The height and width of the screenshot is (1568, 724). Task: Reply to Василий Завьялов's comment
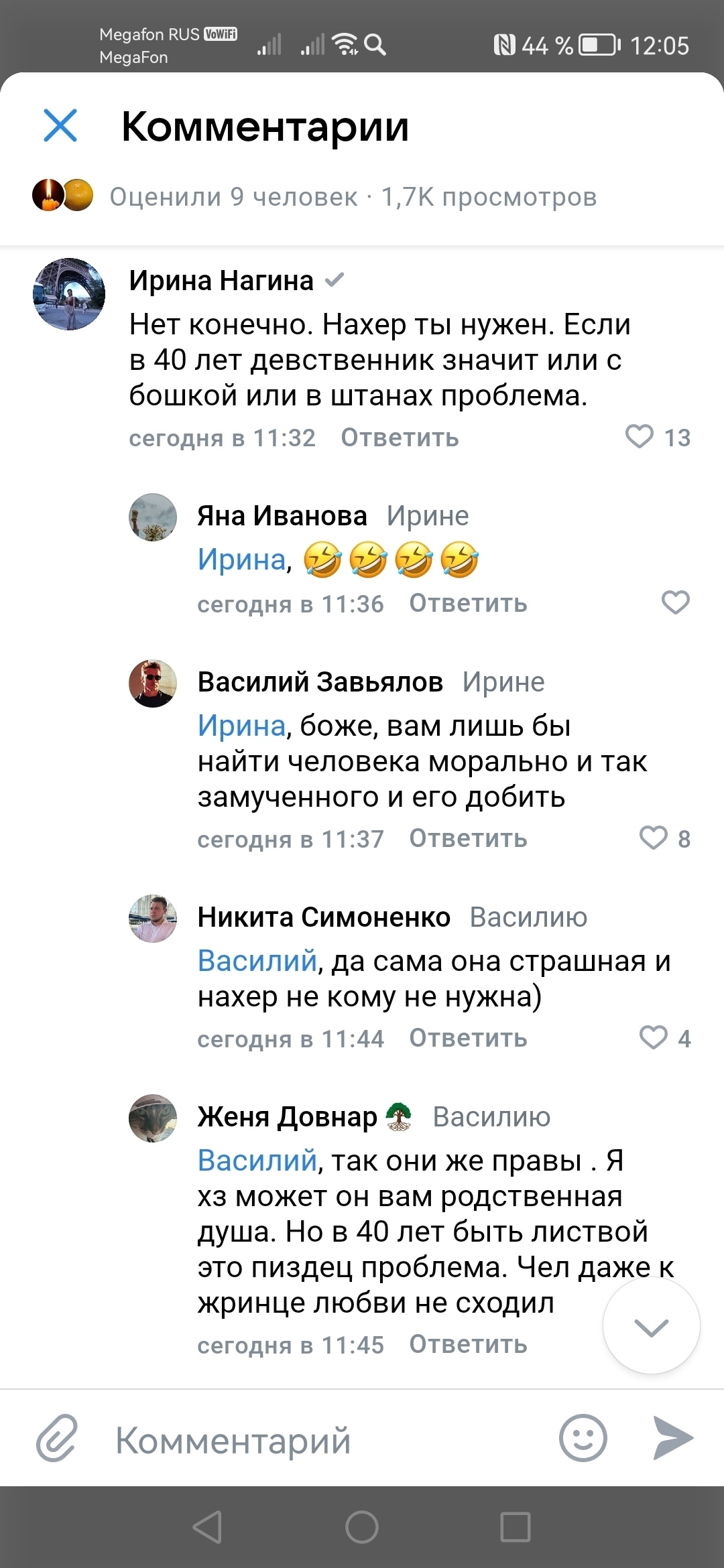468,838
